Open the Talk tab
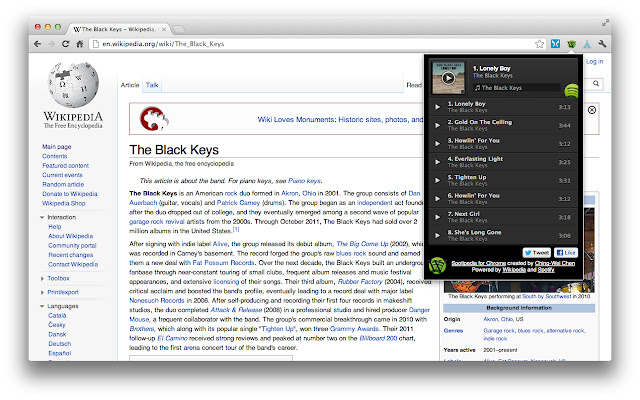Viewport: 640px width, 400px height. (152, 85)
